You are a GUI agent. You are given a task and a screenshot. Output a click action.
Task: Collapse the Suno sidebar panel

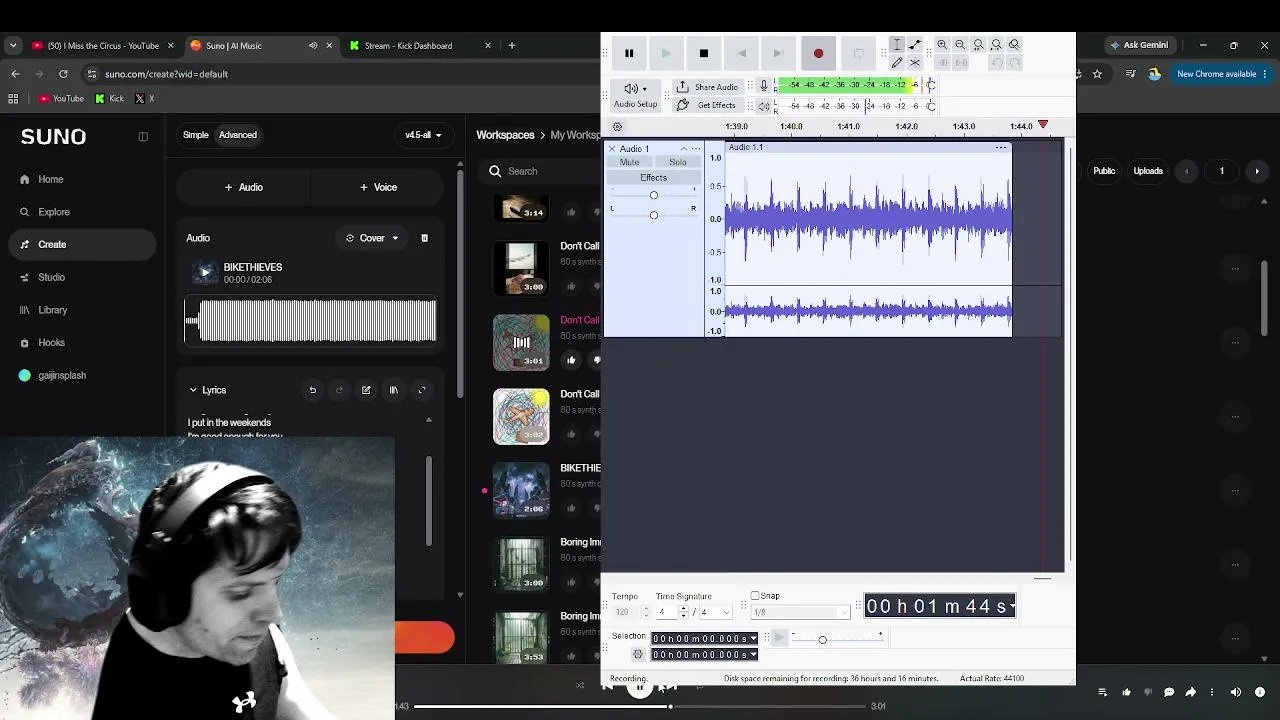pos(143,137)
